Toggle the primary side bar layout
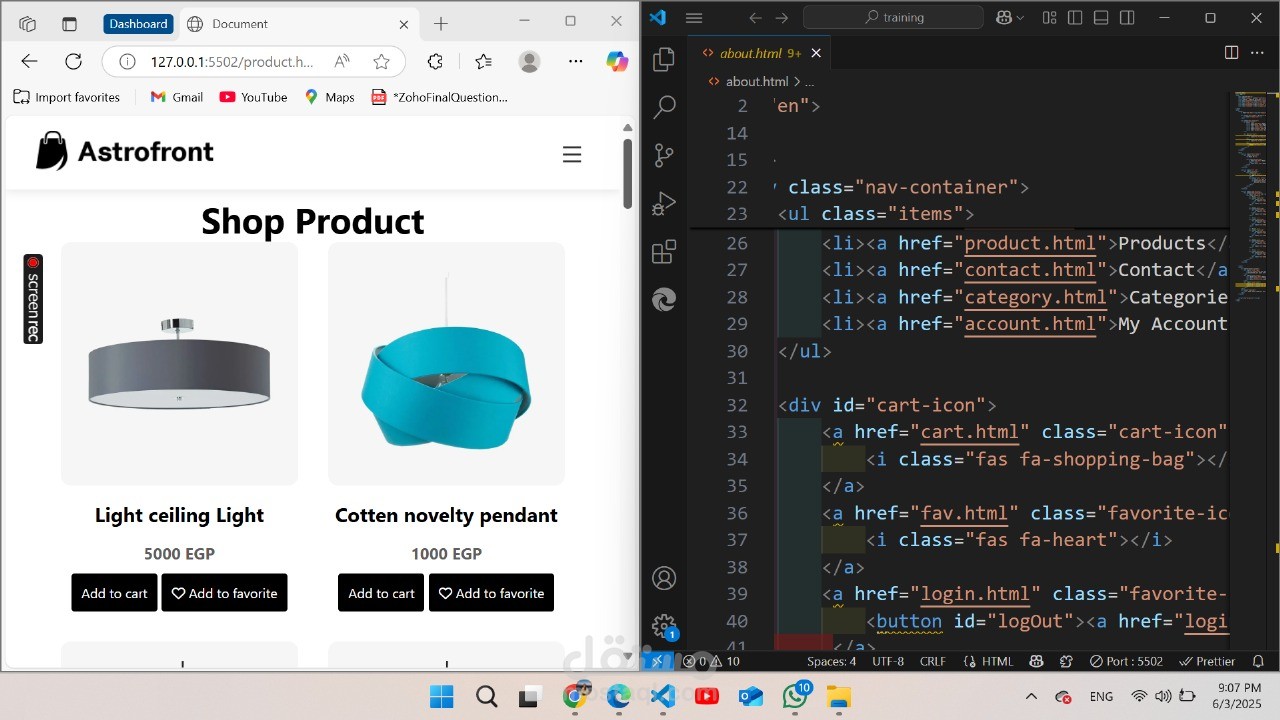Viewport: 1280px width, 720px height. 1075,18
